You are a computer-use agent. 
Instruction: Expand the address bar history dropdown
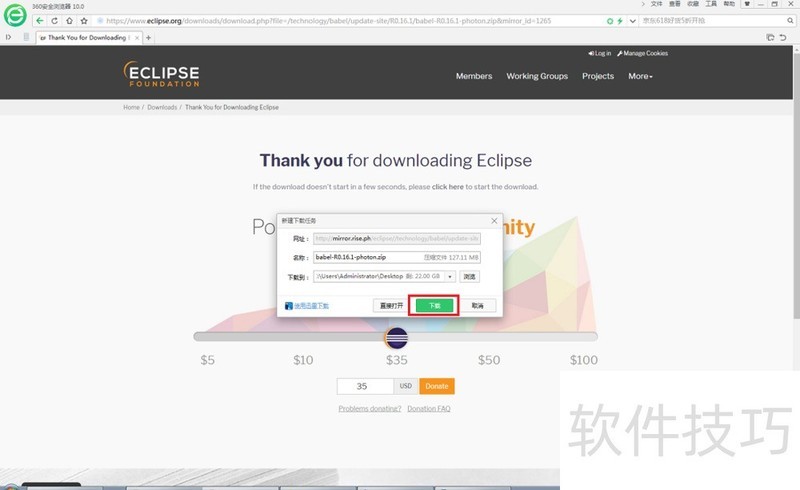click(633, 21)
